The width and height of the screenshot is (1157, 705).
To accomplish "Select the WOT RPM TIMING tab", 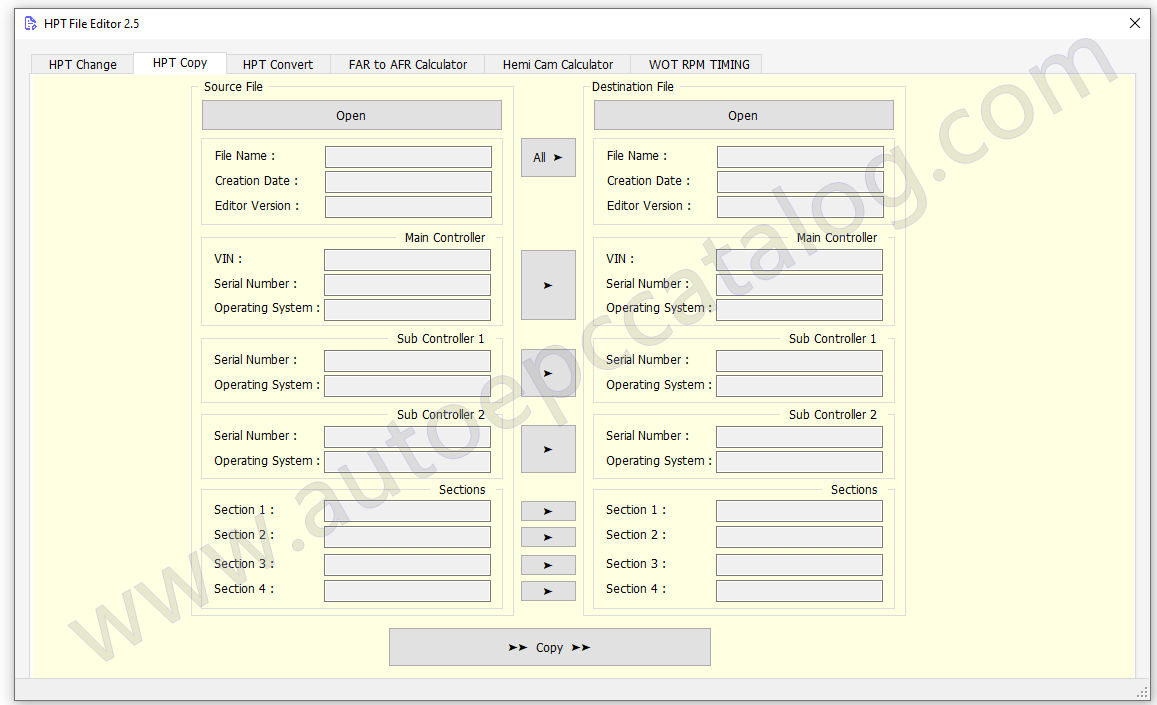I will [699, 64].
